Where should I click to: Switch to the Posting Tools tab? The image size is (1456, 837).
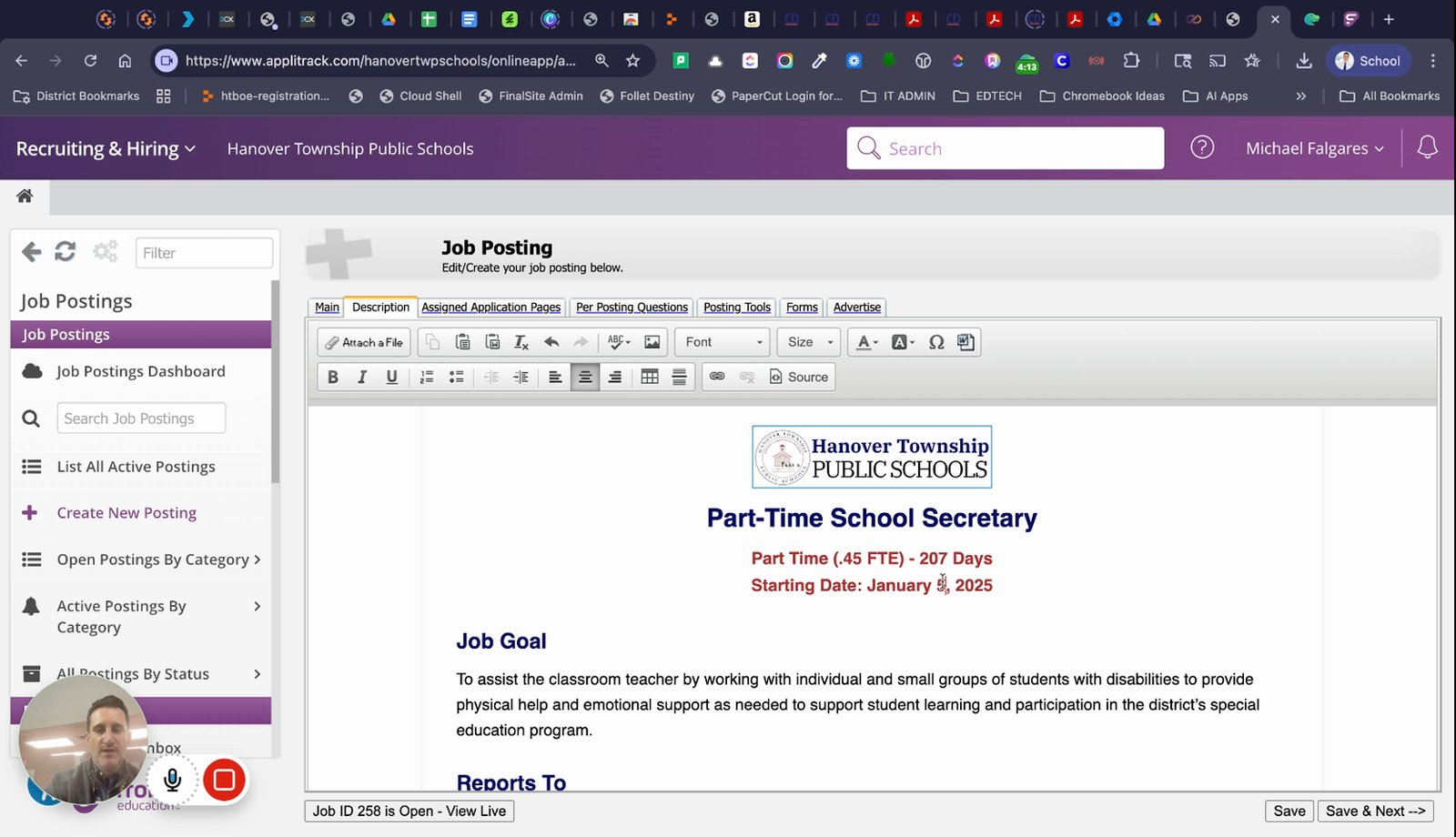click(737, 308)
